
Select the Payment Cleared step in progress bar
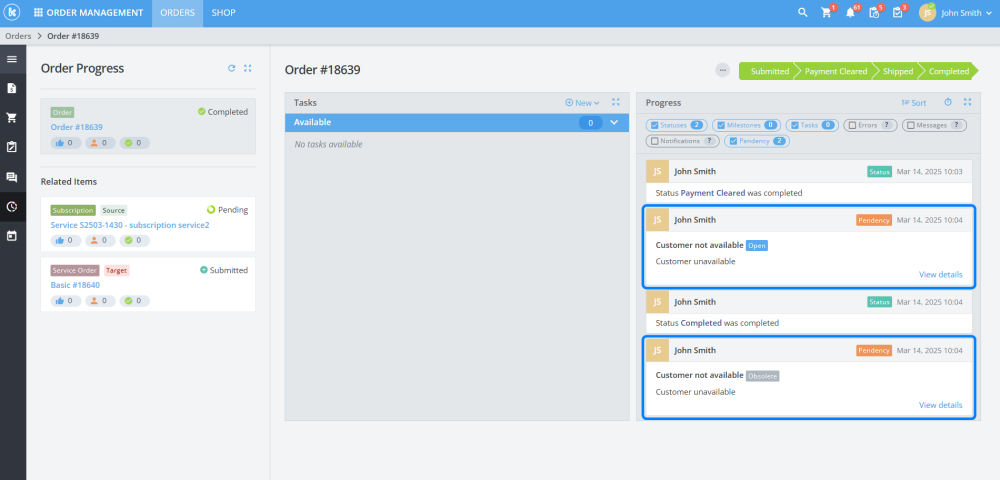tap(835, 71)
